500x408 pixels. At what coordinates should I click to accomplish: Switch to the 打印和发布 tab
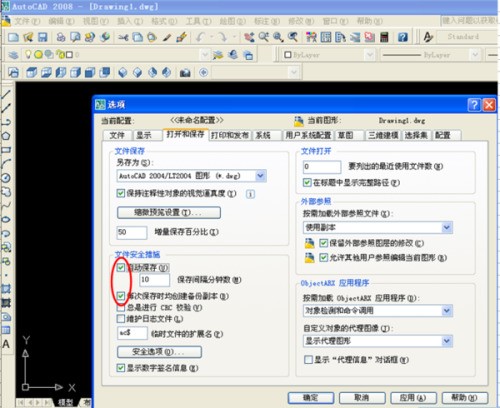pos(230,135)
